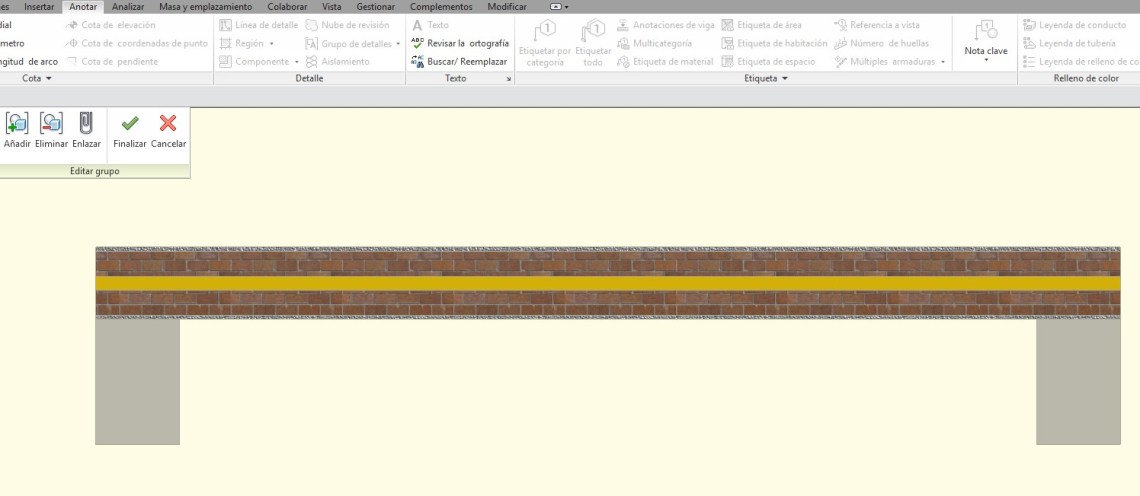The image size is (1140, 496).
Task: Open the Buscar/Reemplazar tool
Action: coord(460,61)
